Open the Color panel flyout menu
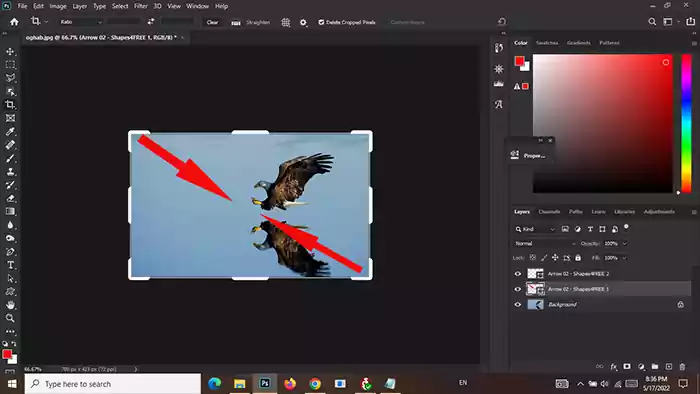Image resolution: width=700 pixels, height=394 pixels. pyautogui.click(x=694, y=43)
